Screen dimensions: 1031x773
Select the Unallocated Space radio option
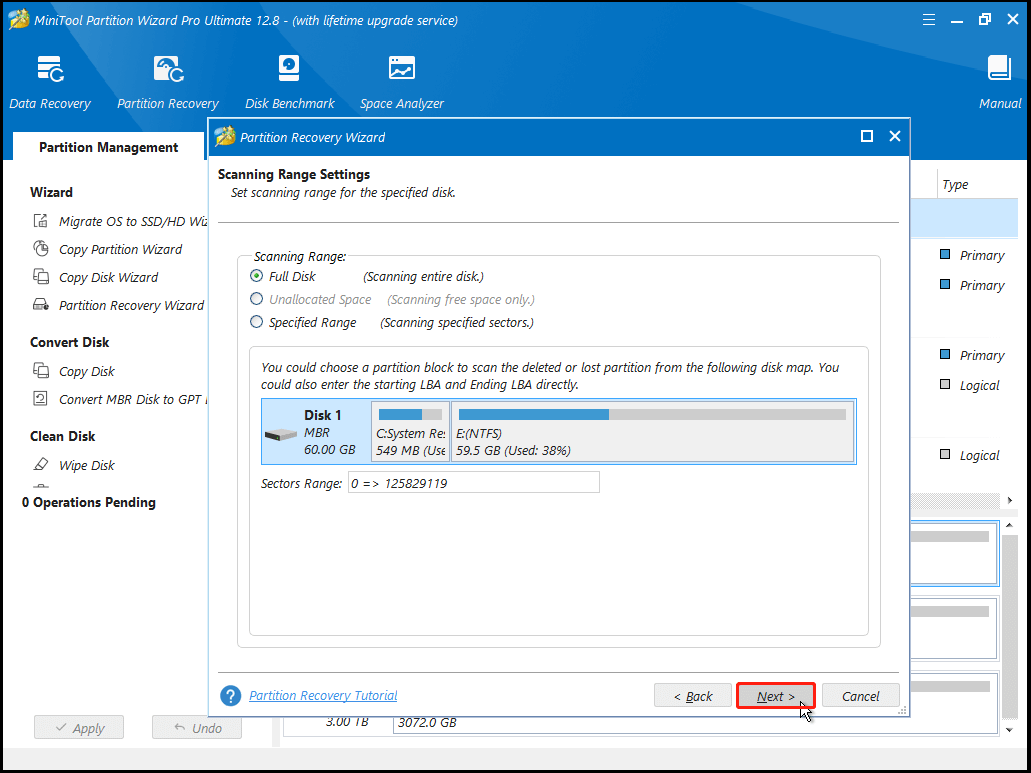(x=257, y=299)
